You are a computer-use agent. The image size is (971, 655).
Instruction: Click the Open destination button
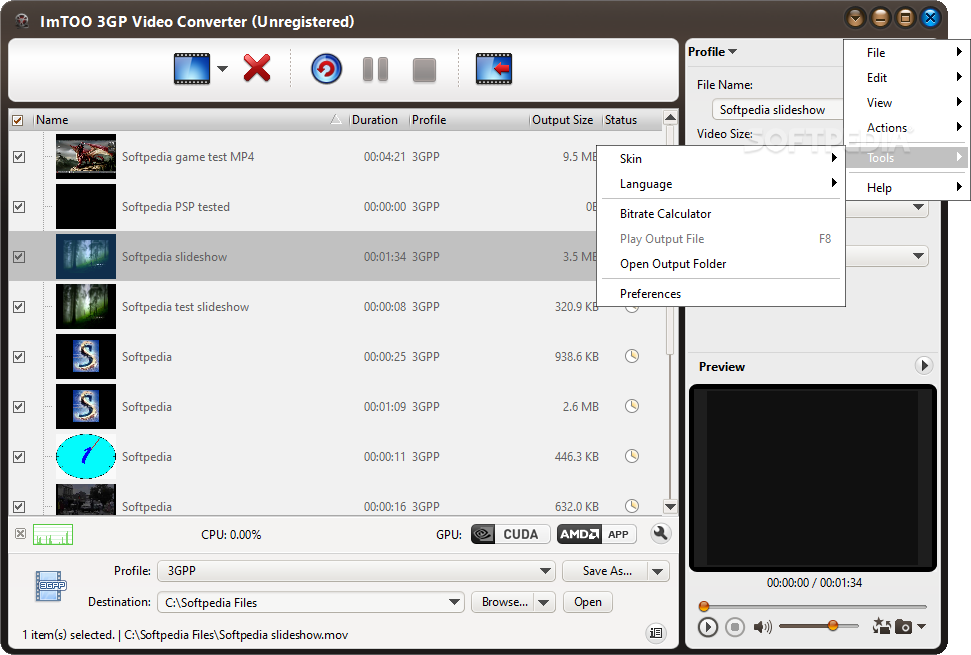click(x=588, y=602)
